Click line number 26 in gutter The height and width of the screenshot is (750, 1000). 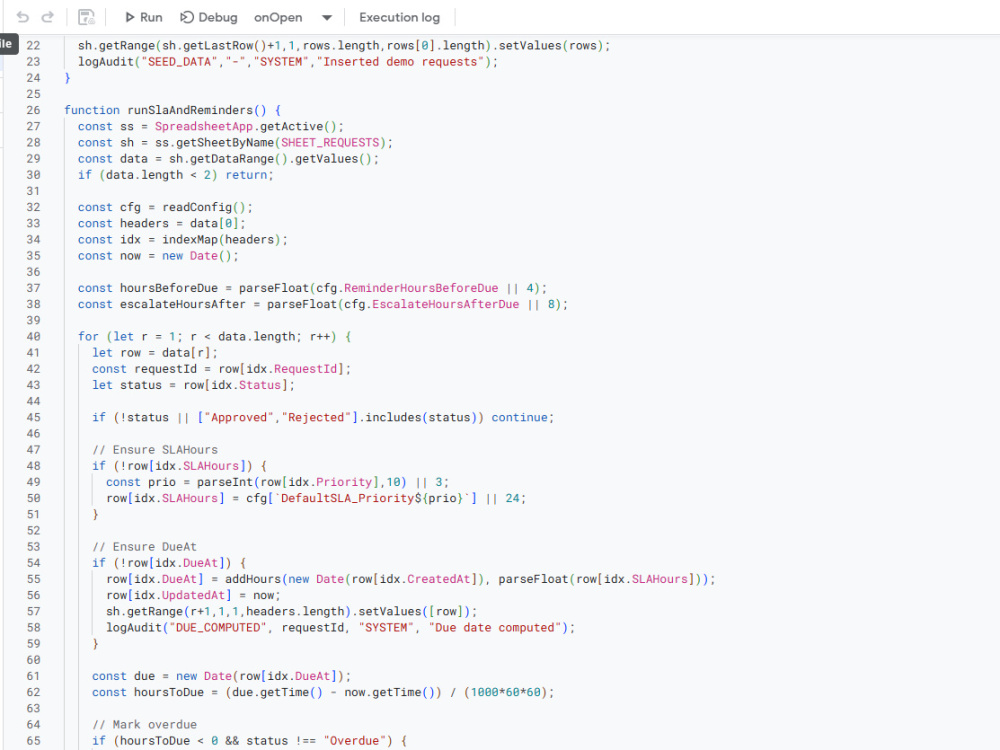[x=33, y=110]
